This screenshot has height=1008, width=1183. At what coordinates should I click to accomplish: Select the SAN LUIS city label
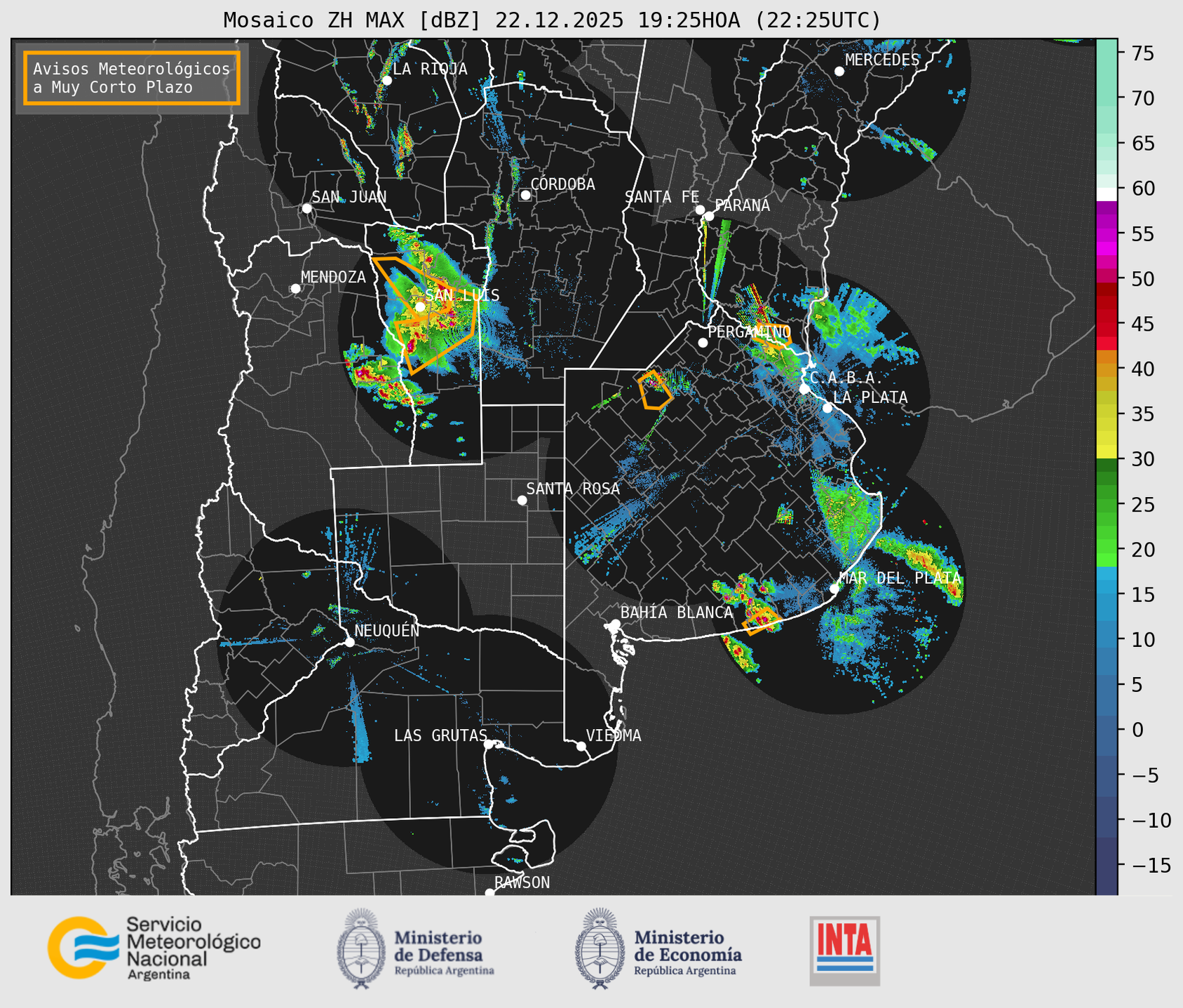click(x=462, y=295)
